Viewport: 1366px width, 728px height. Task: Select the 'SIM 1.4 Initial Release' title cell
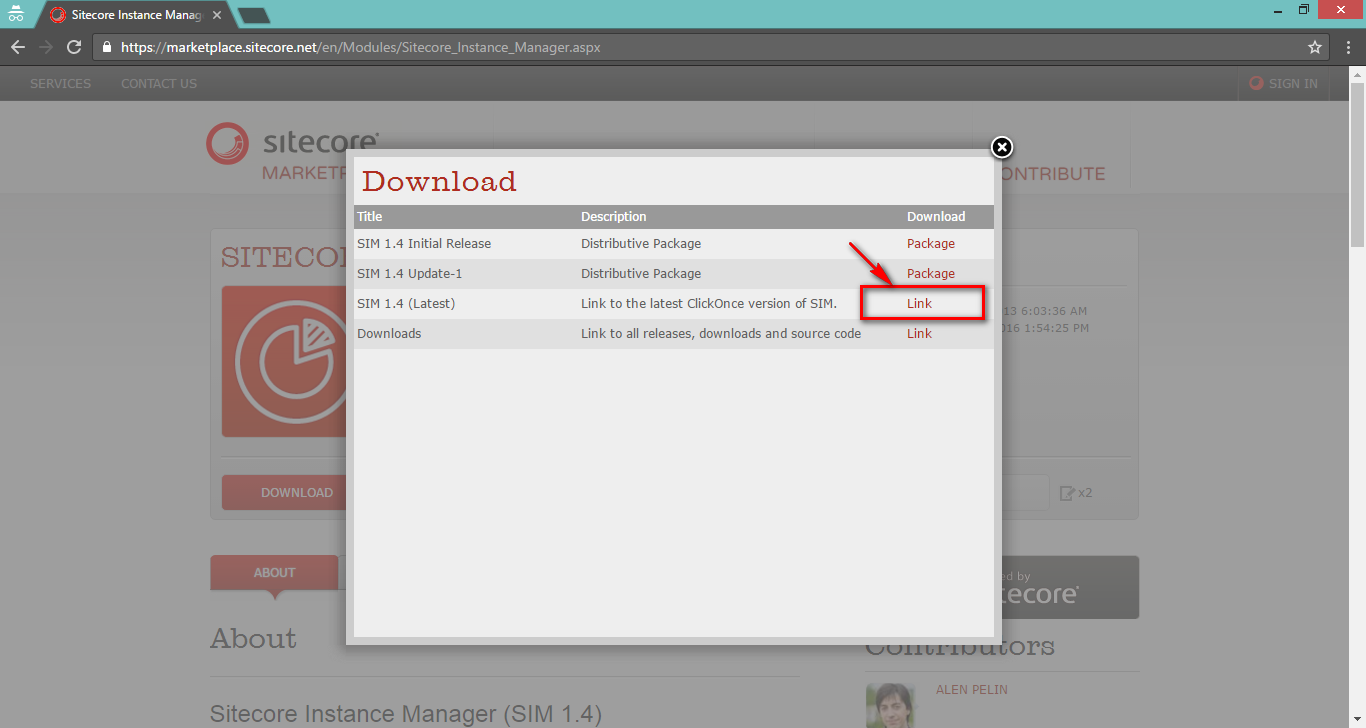(424, 244)
